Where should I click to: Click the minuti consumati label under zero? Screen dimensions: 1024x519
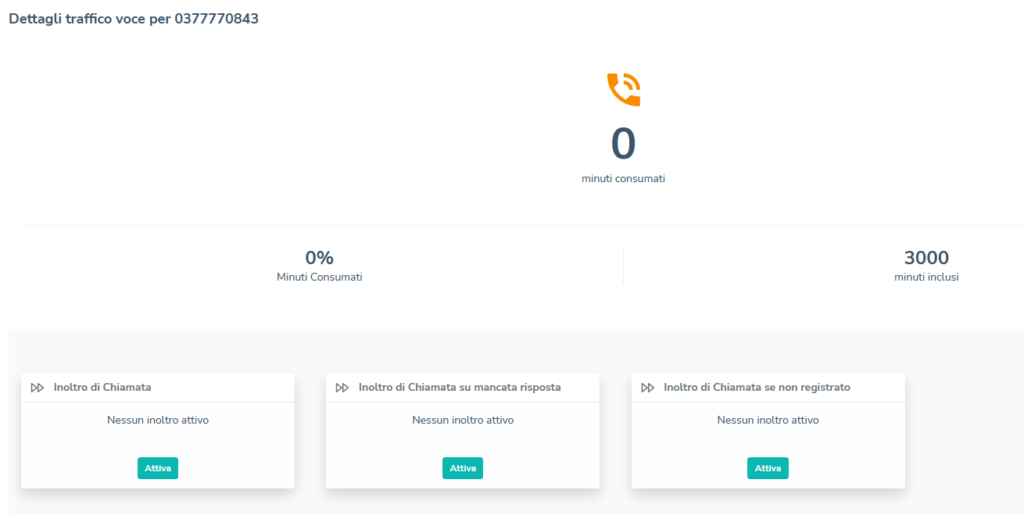(x=623, y=179)
